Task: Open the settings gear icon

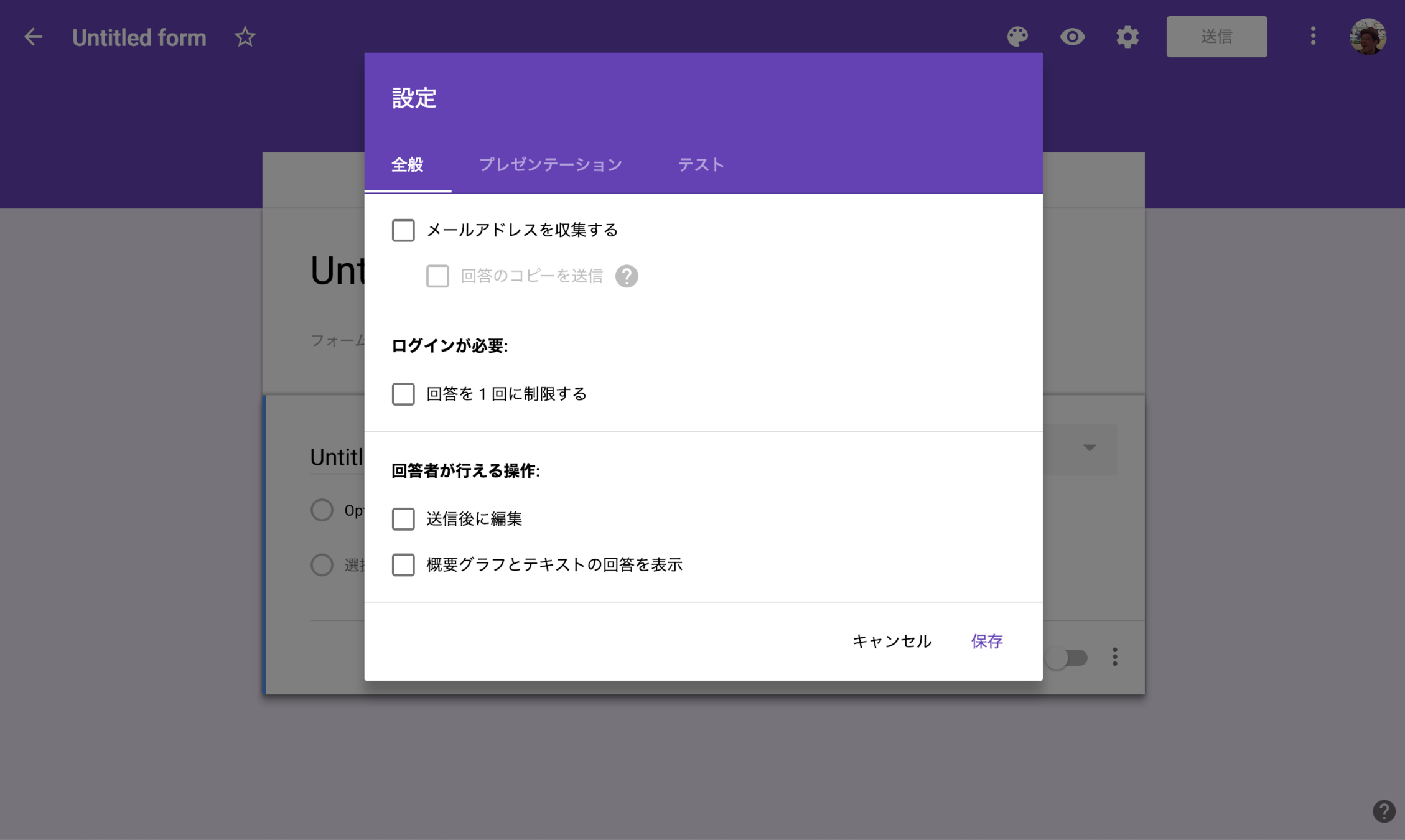Action: 1127,37
